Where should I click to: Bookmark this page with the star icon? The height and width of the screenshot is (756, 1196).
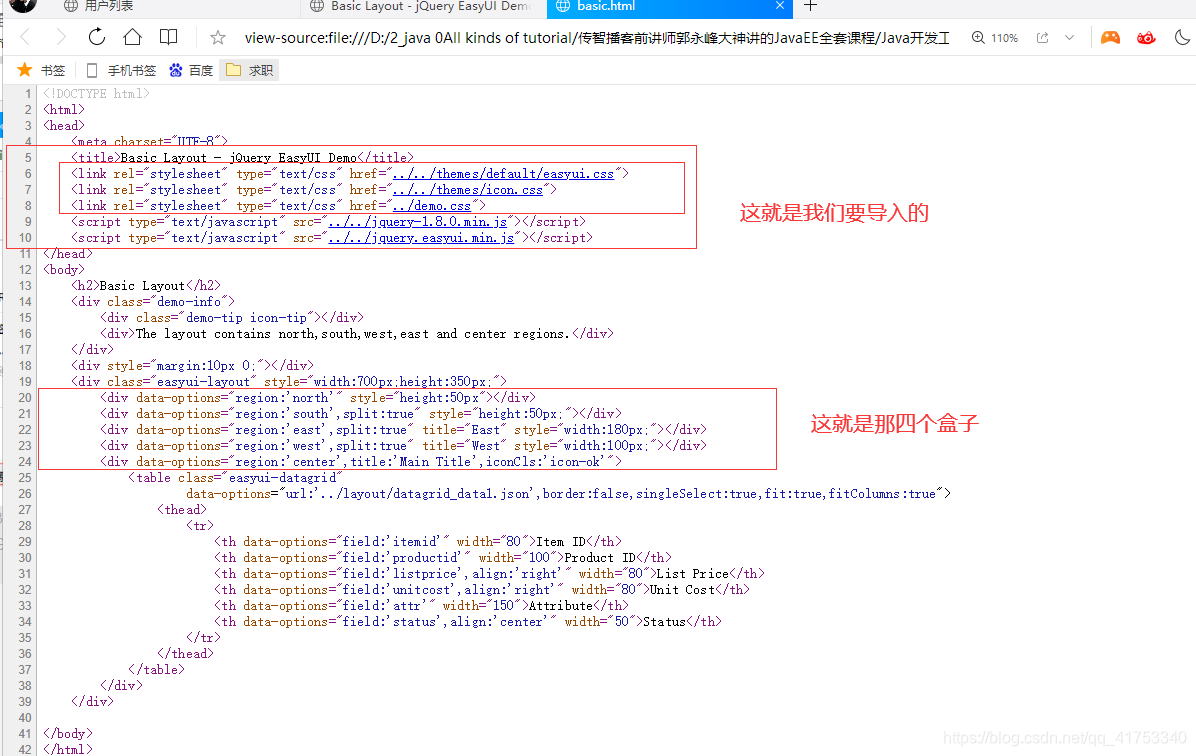click(x=218, y=37)
